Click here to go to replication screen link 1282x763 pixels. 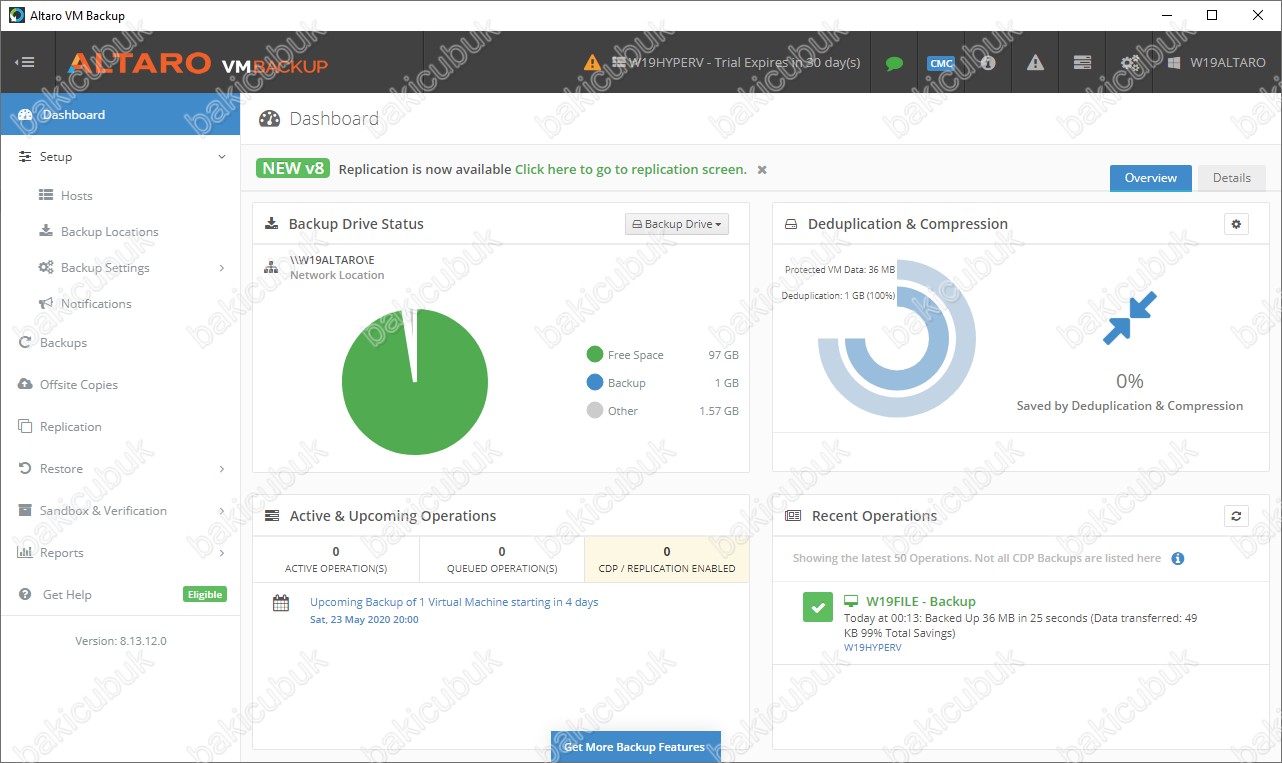[631, 170]
